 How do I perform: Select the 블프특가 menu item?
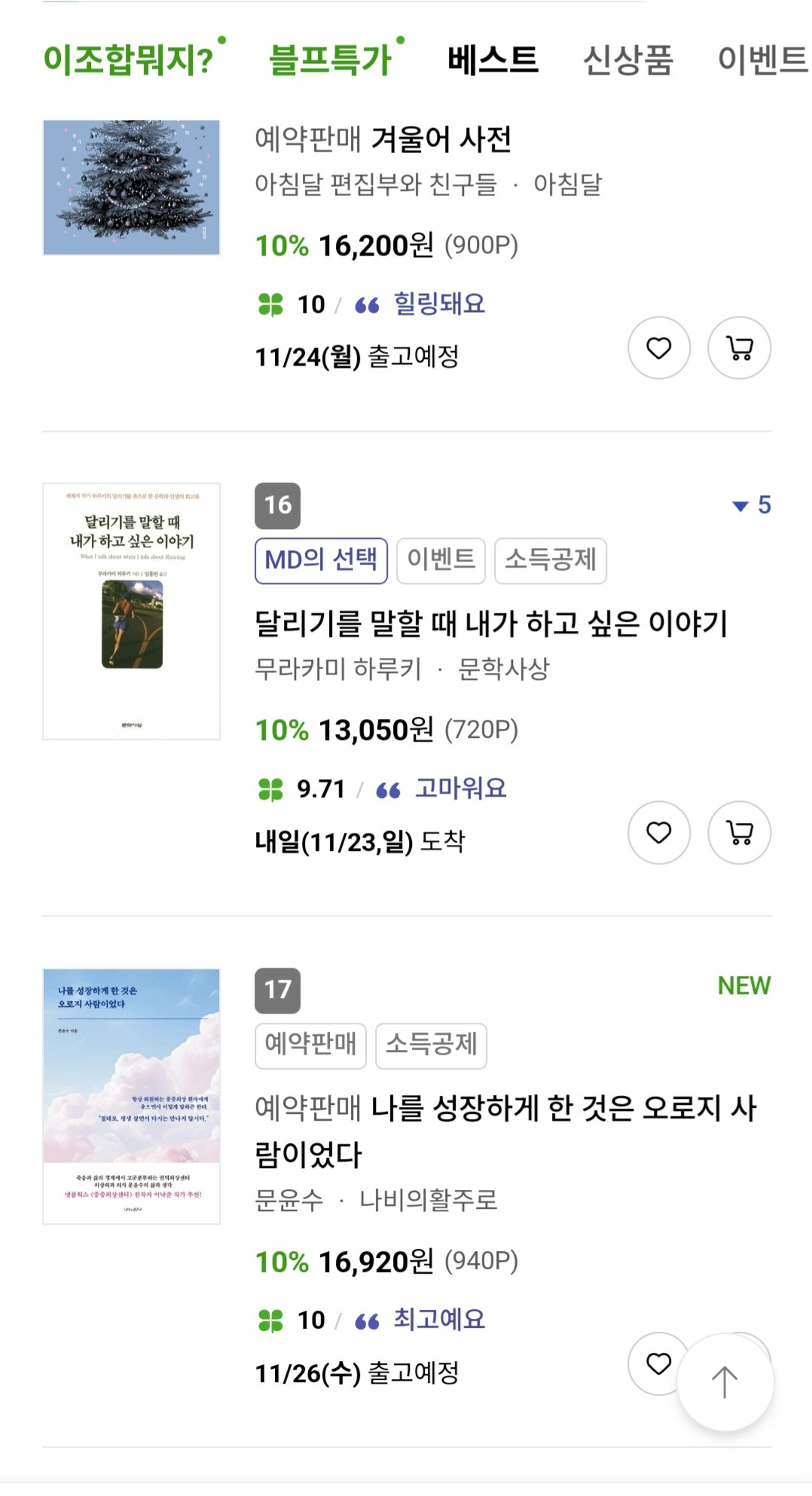331,60
